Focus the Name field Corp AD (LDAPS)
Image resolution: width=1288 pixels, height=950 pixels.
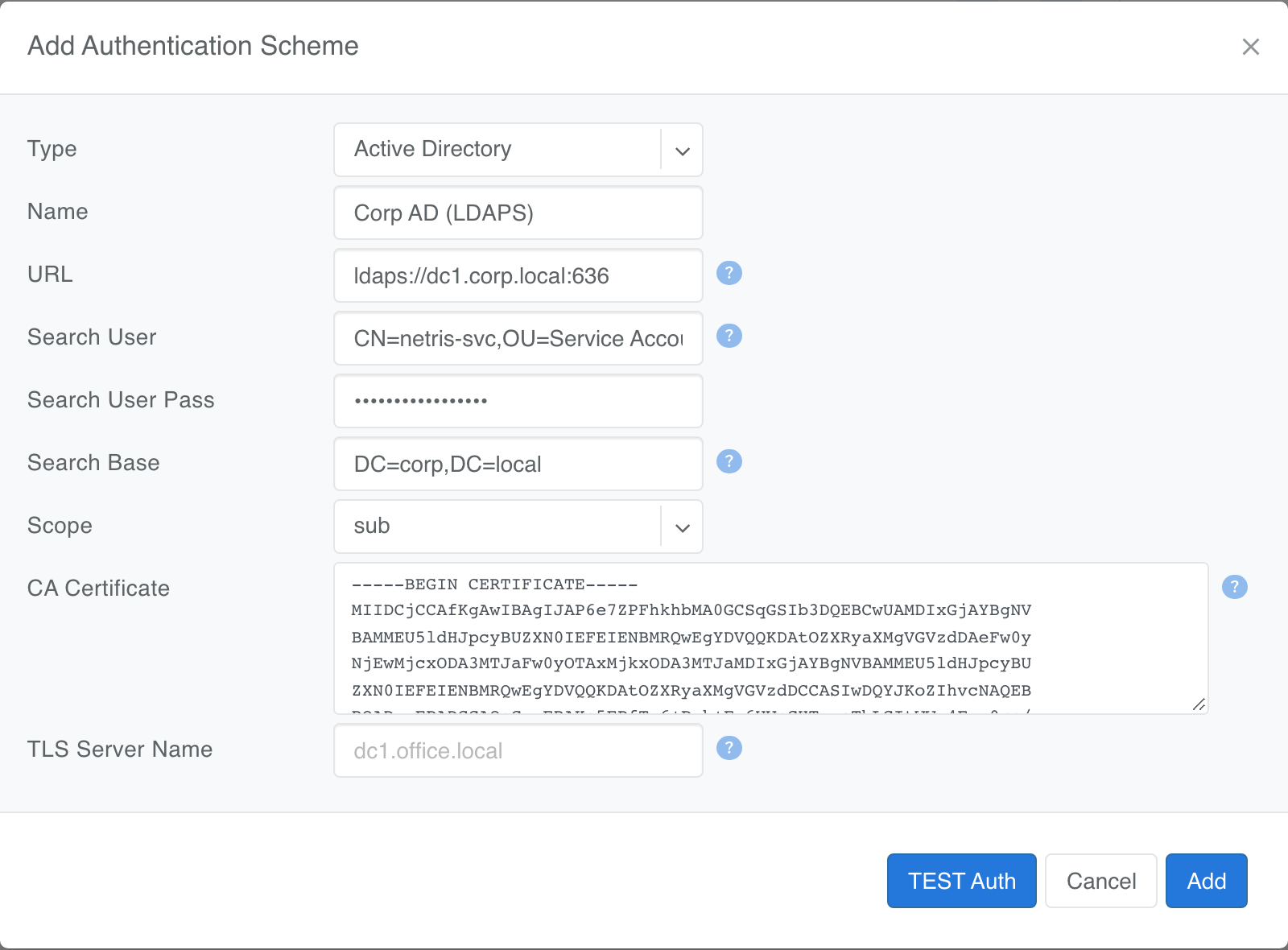click(518, 213)
